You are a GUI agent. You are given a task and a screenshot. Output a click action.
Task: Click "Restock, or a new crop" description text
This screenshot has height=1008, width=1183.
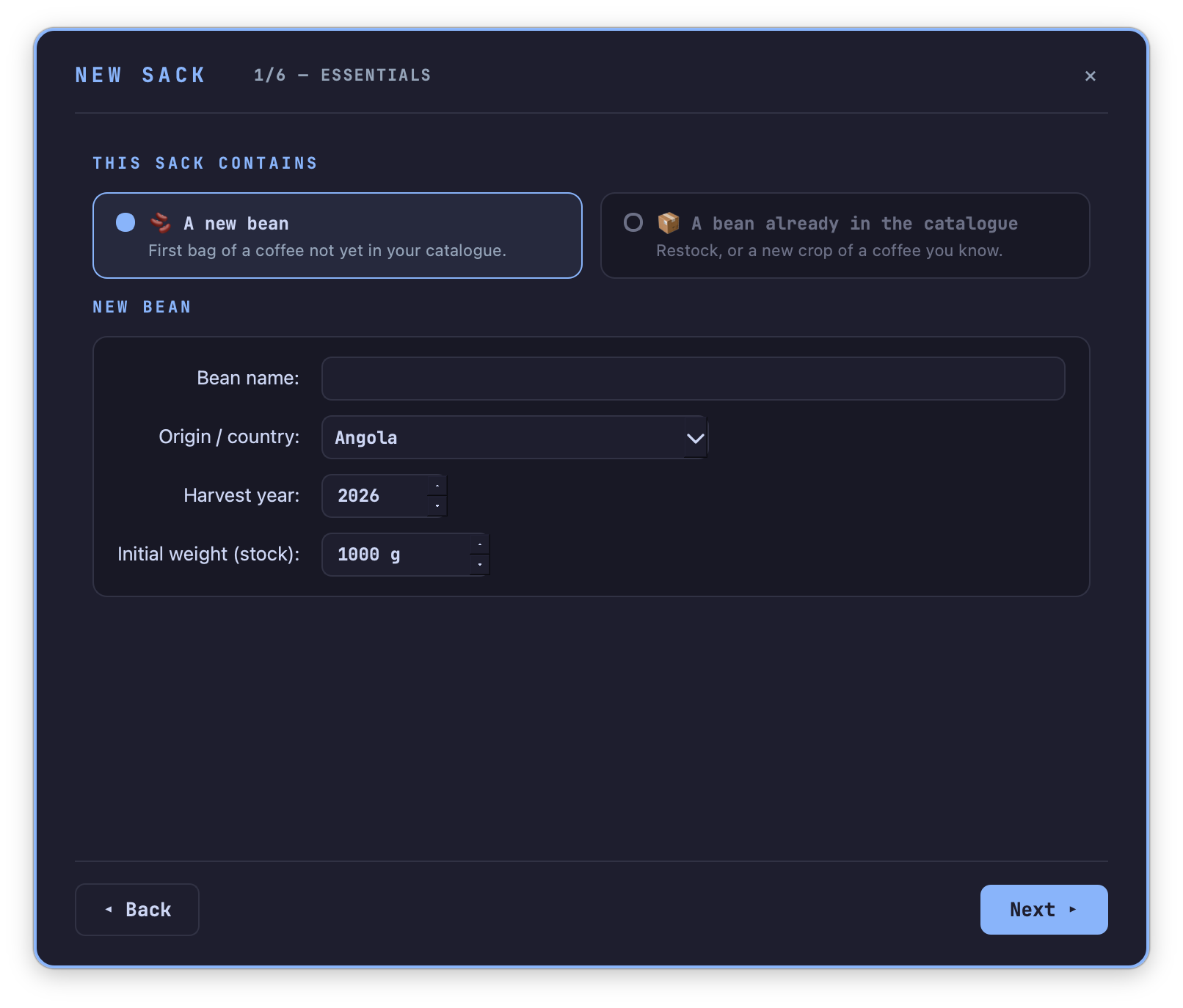pos(829,251)
